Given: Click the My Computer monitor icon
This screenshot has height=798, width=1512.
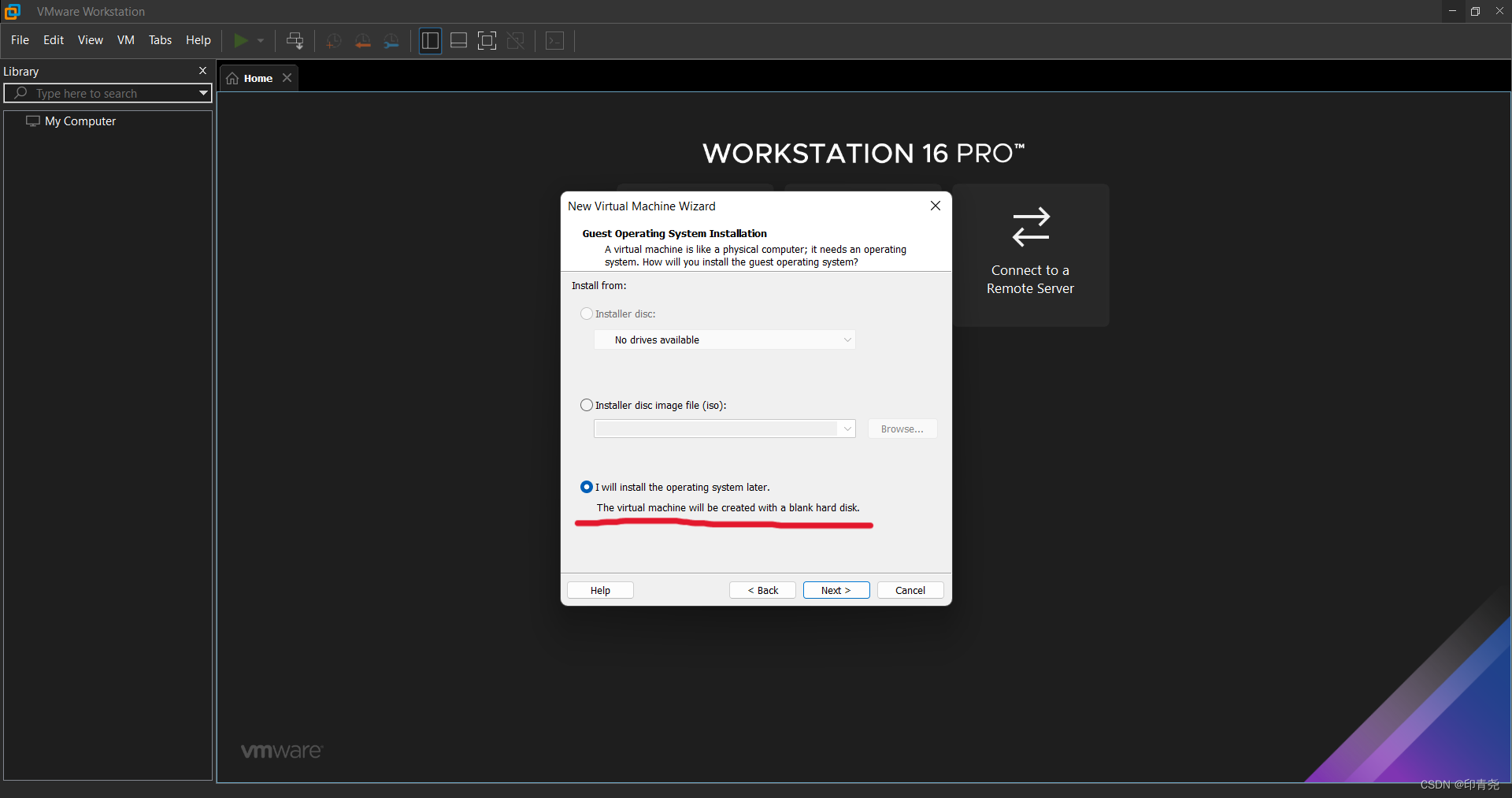Looking at the screenshot, I should click(x=33, y=121).
